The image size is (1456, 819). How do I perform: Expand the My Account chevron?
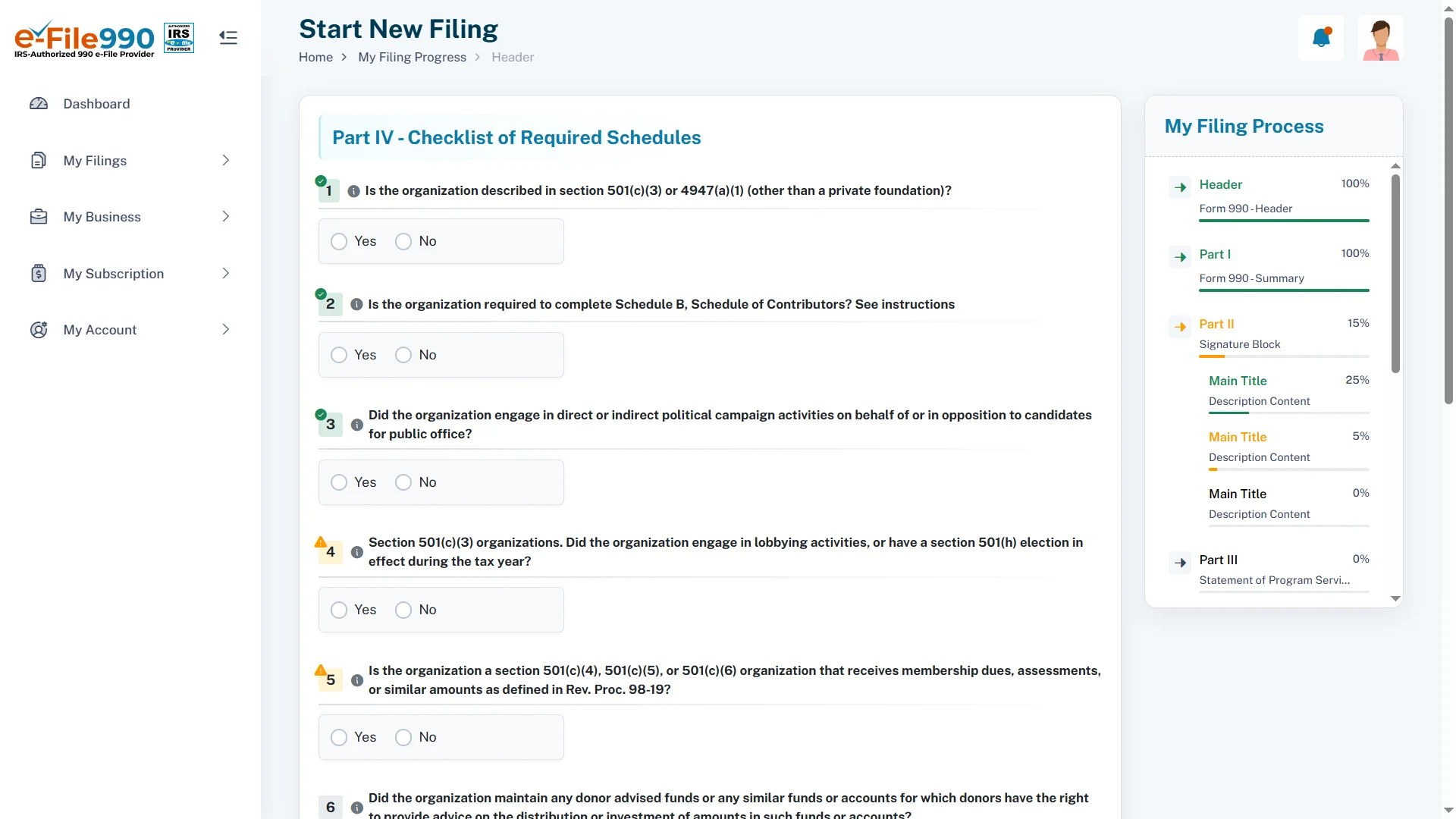pos(225,329)
